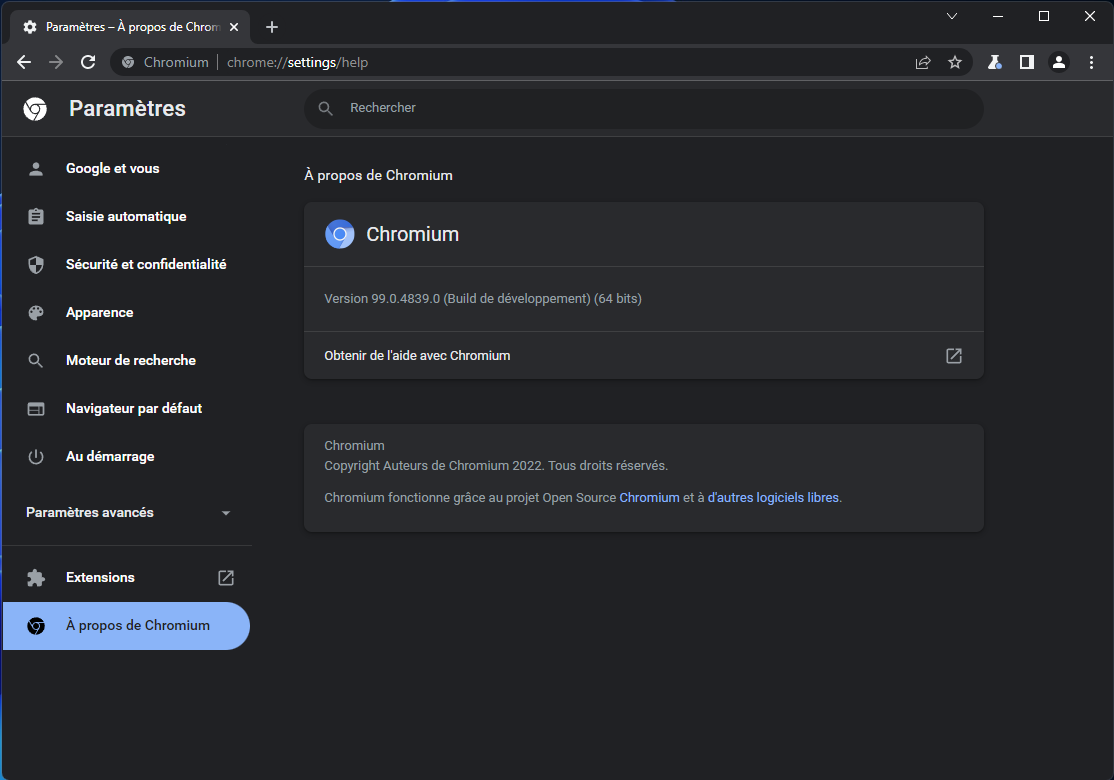Viewport: 1114px width, 780px height.
Task: Close the Paramètres tab
Action: [234, 27]
